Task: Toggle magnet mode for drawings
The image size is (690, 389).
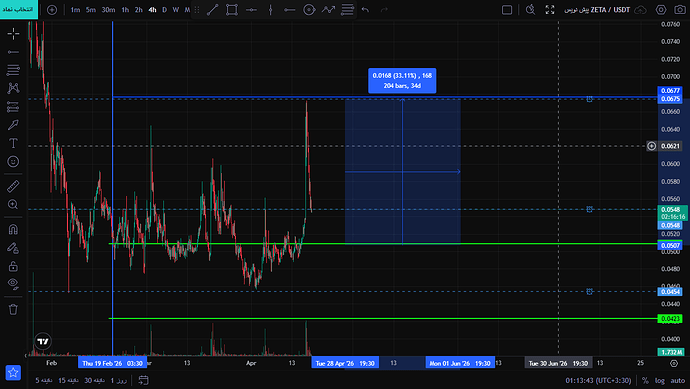Action: tap(13, 229)
